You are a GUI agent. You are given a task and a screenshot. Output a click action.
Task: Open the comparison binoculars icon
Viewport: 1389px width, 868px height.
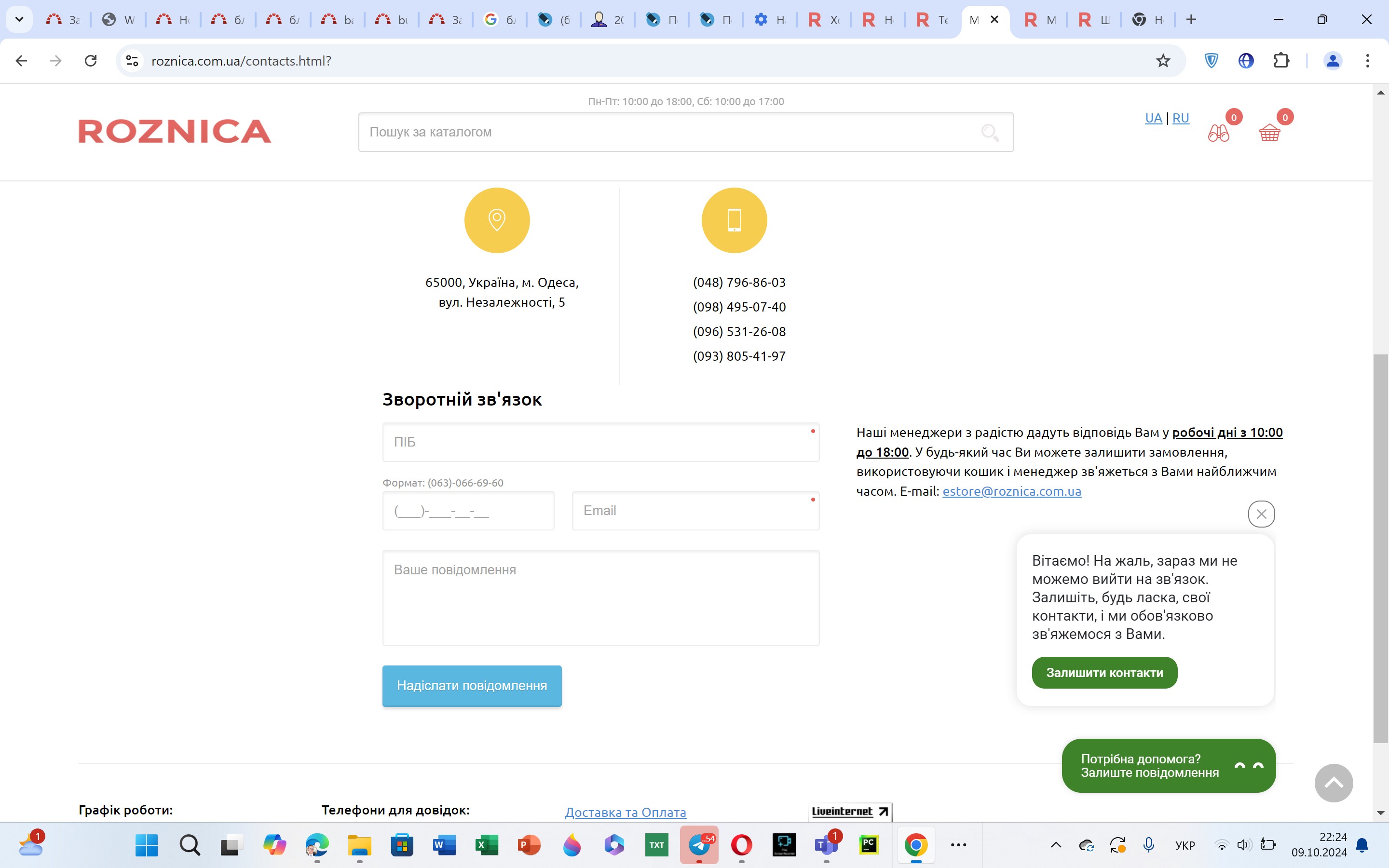[x=1218, y=133]
